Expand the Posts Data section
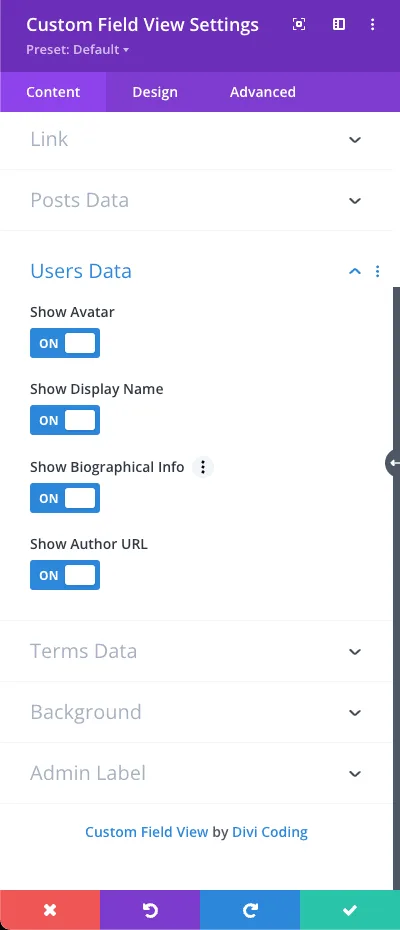Viewport: 400px width, 930px height. [x=196, y=200]
